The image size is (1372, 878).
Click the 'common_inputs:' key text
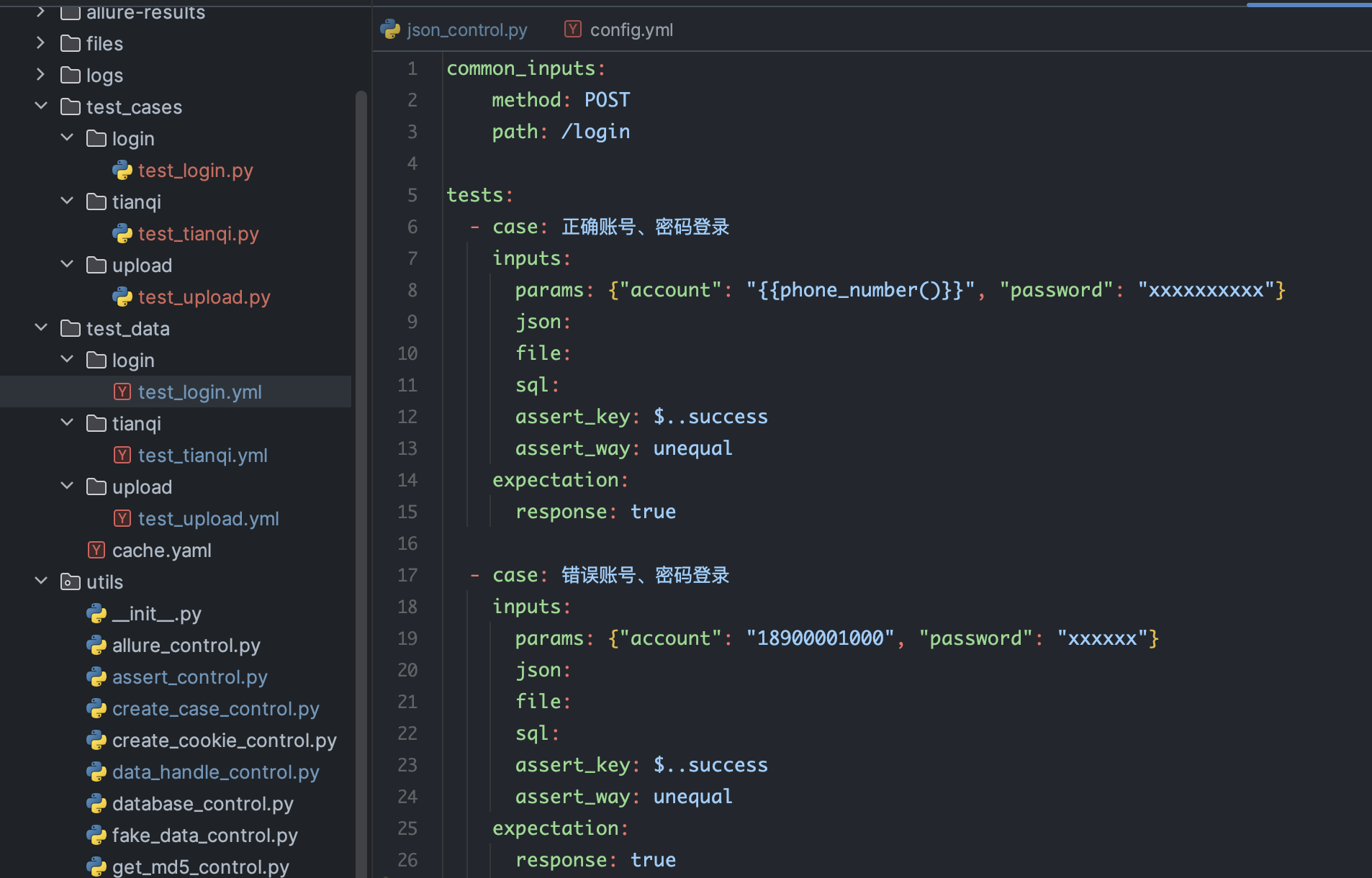[526, 68]
